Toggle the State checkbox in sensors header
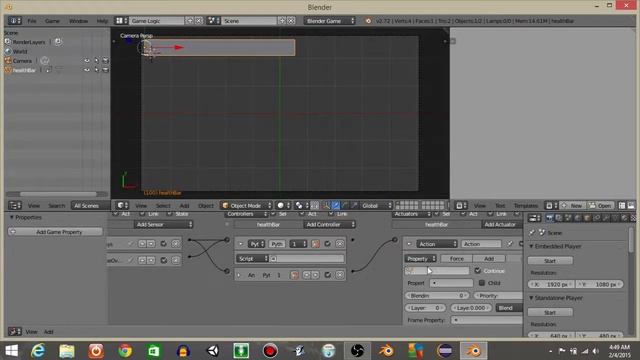This screenshot has height=360, width=640. (169, 214)
